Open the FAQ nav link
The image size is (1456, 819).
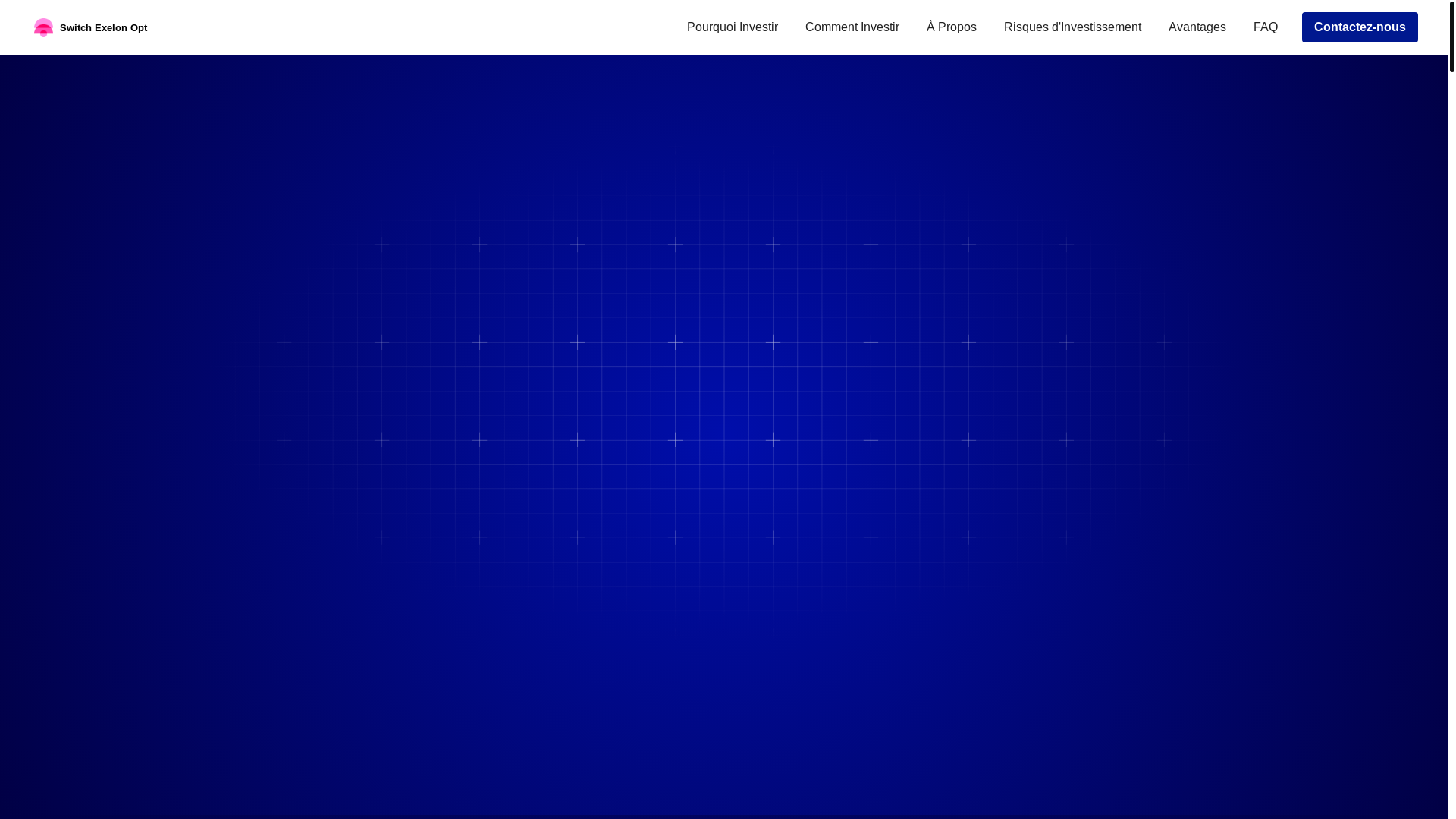(1265, 27)
